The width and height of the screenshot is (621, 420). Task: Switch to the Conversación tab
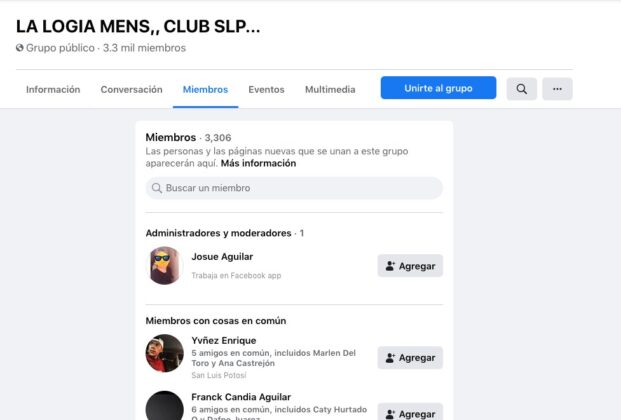[131, 90]
